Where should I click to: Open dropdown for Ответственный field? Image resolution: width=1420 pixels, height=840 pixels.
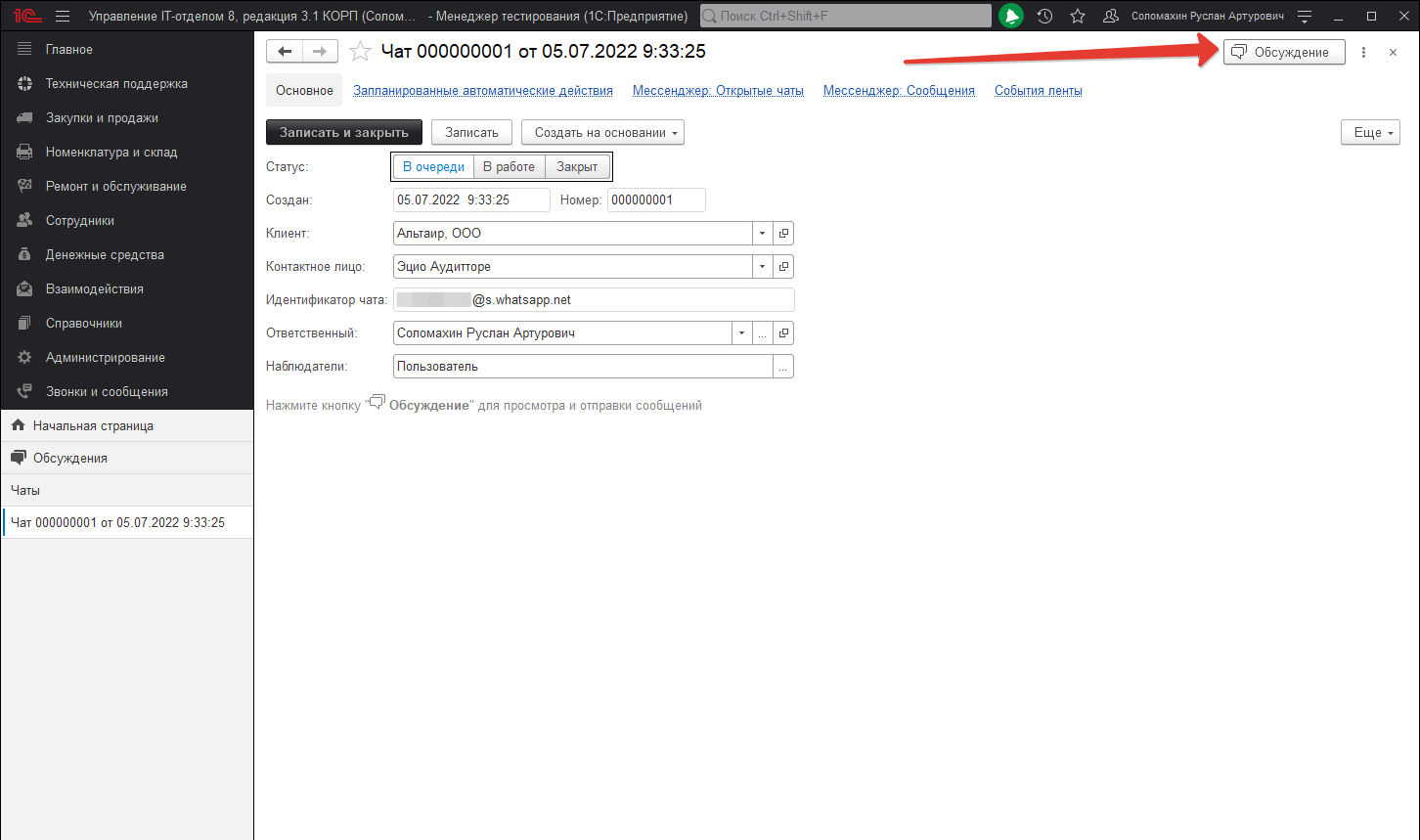pos(741,332)
